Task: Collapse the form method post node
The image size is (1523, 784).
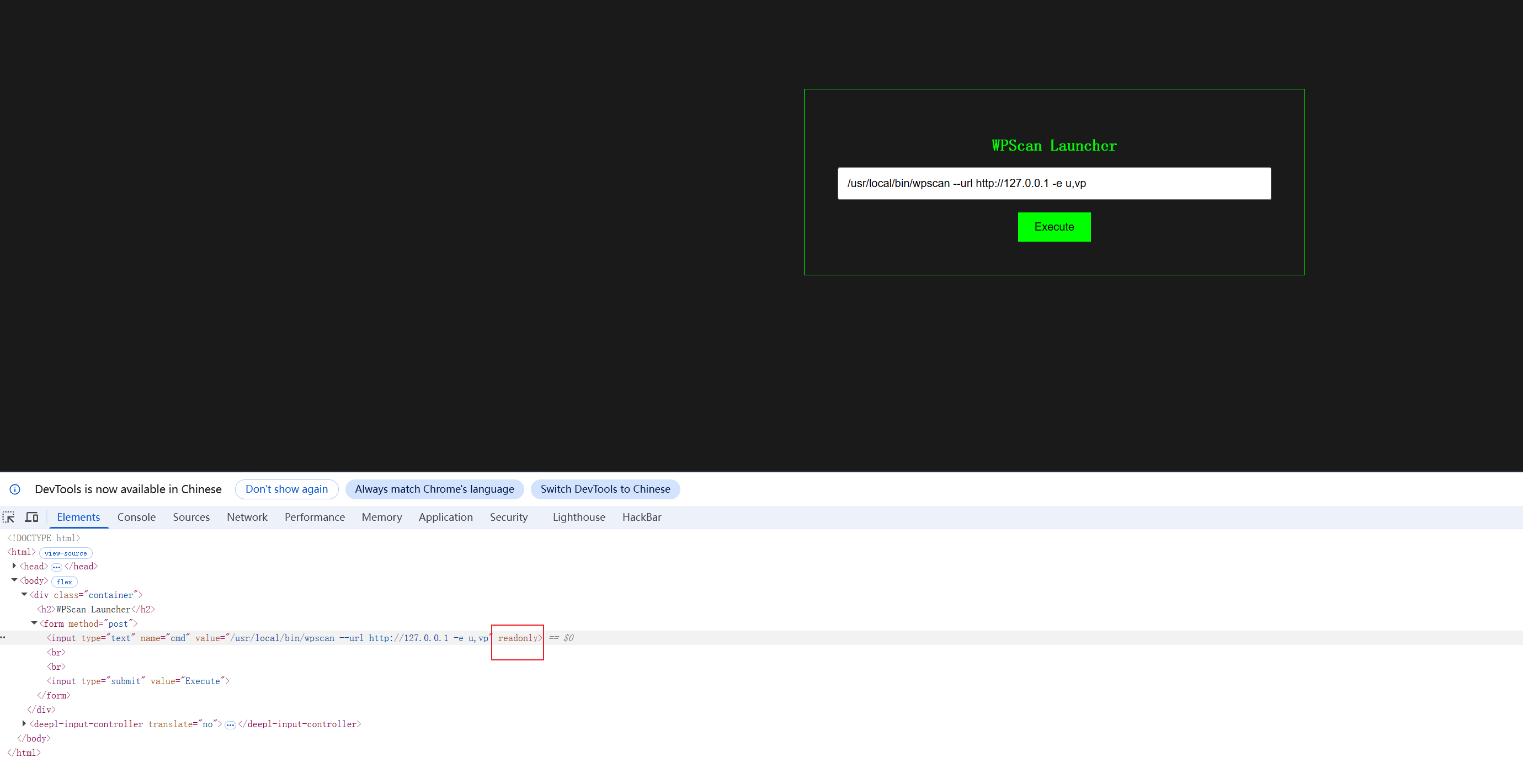Action: coord(34,623)
